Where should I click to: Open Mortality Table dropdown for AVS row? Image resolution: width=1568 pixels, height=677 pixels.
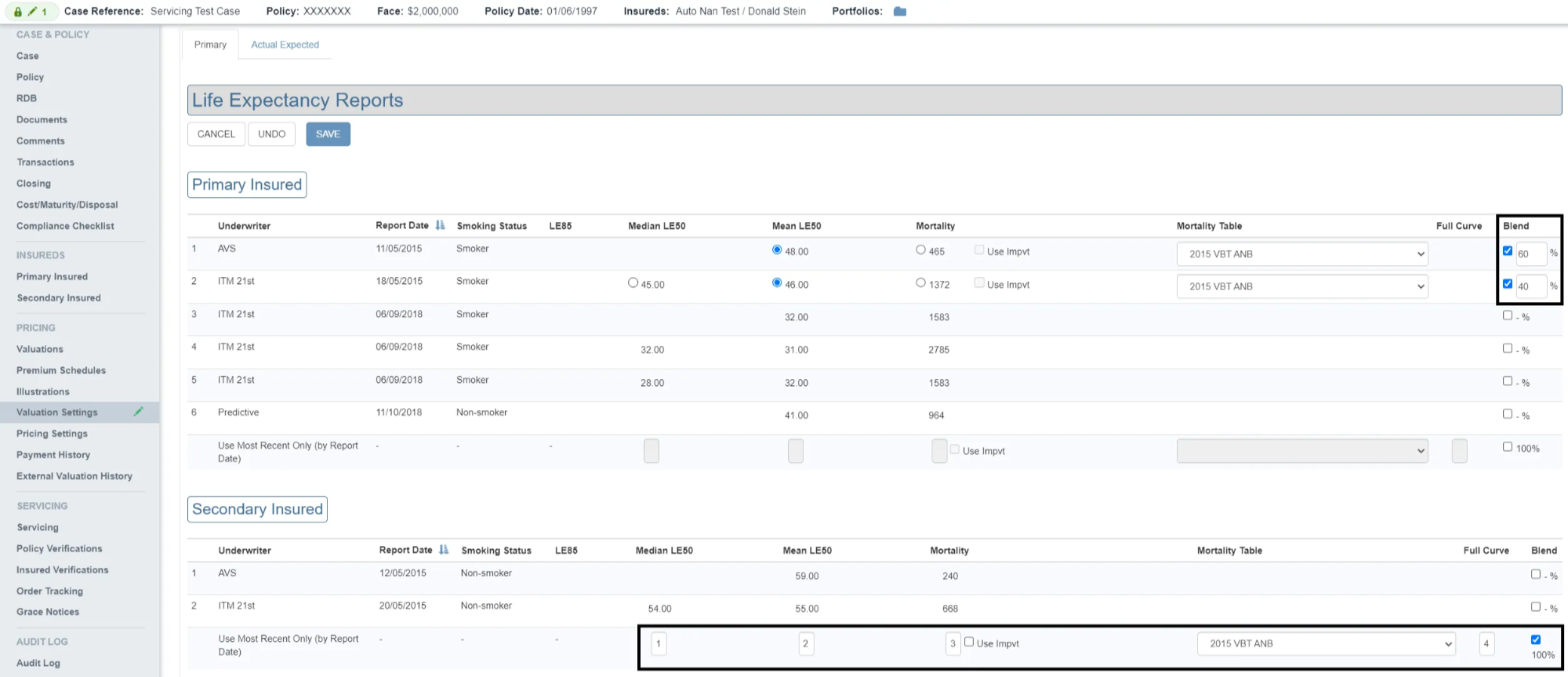click(x=1301, y=254)
